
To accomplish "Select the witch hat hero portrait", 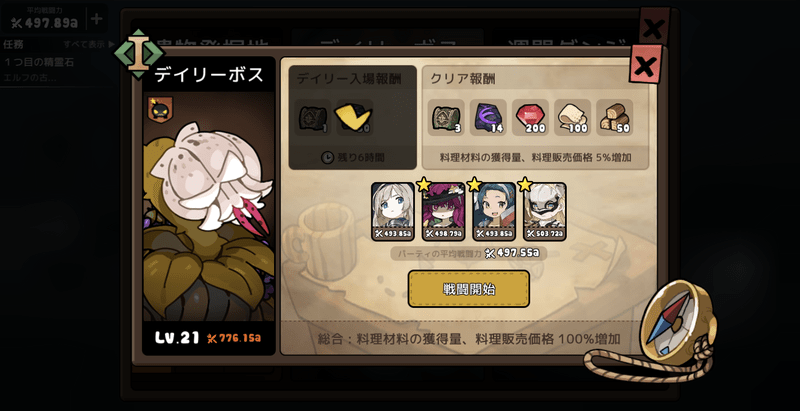I will (x=443, y=211).
